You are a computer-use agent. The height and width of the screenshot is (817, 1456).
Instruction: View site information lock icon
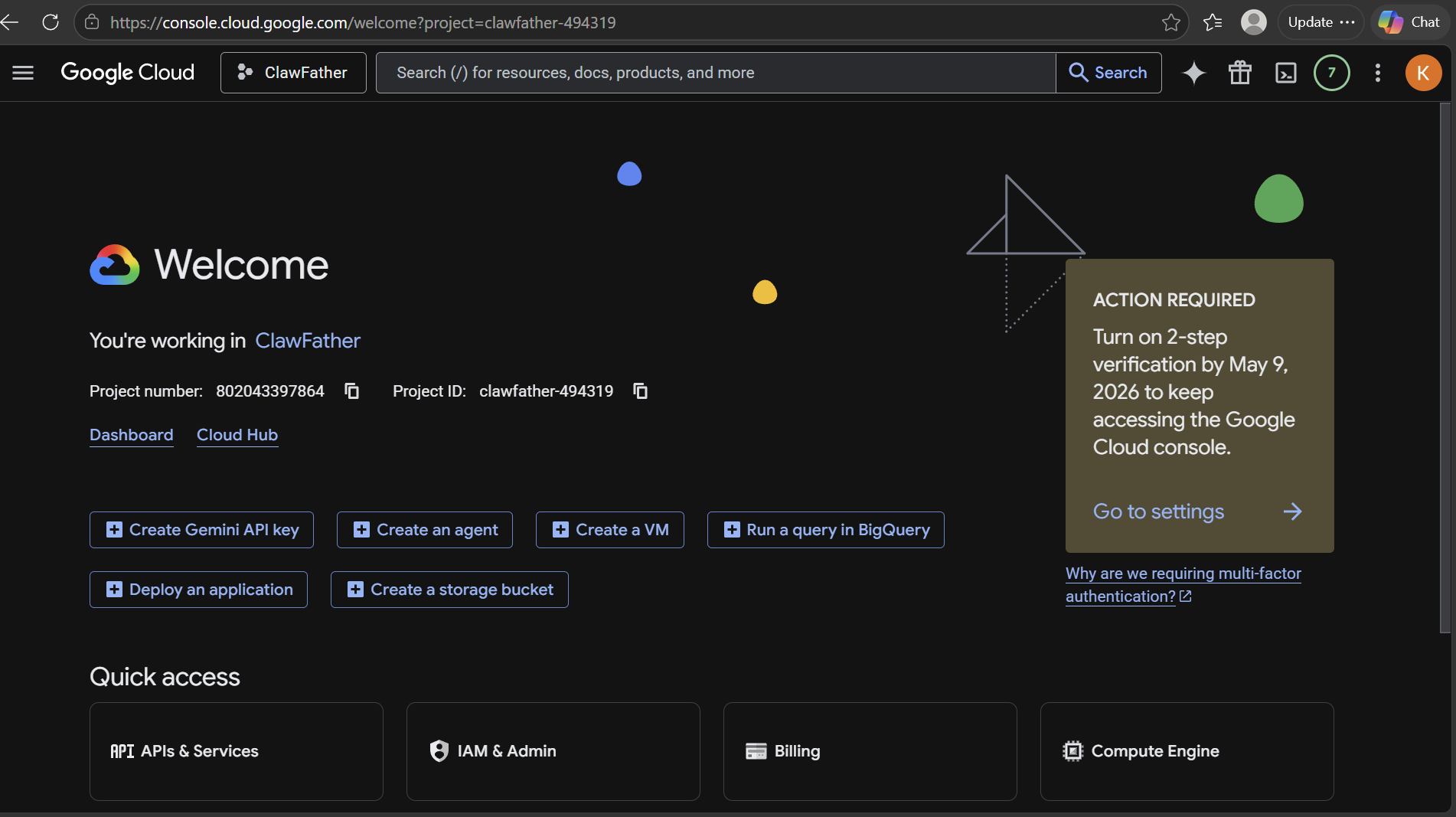(92, 22)
